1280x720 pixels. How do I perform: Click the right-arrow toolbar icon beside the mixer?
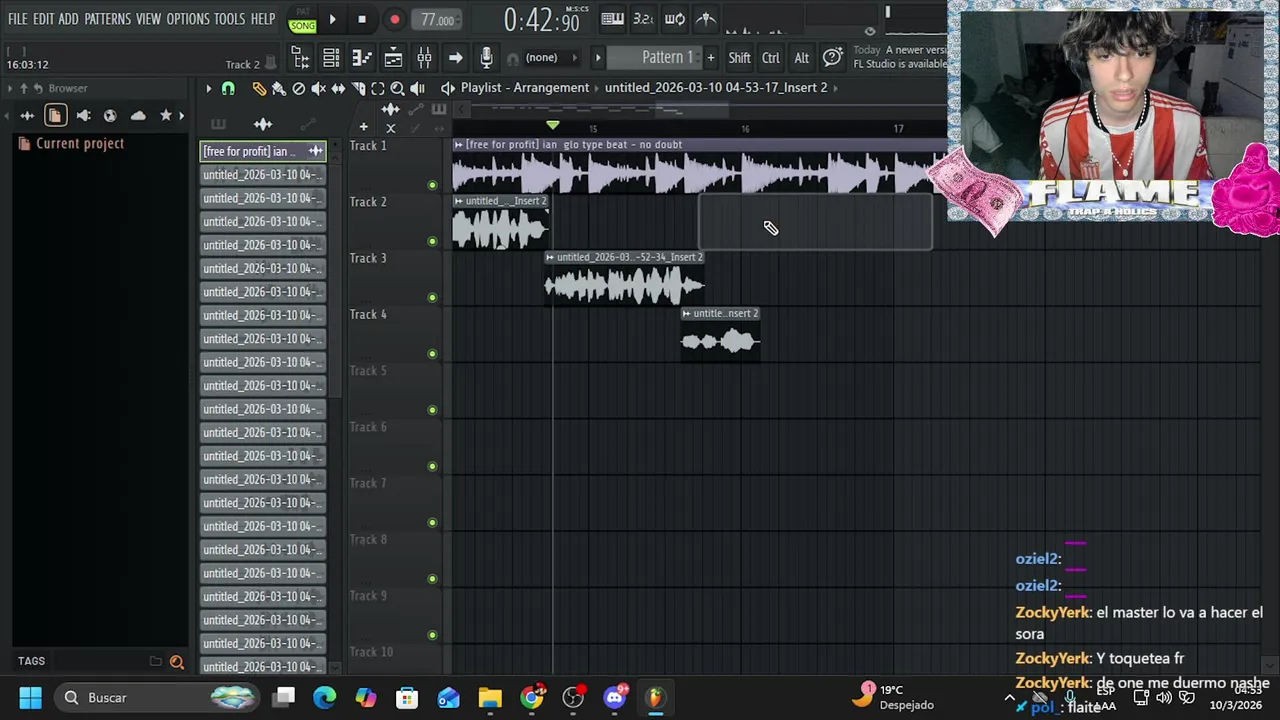pos(455,58)
